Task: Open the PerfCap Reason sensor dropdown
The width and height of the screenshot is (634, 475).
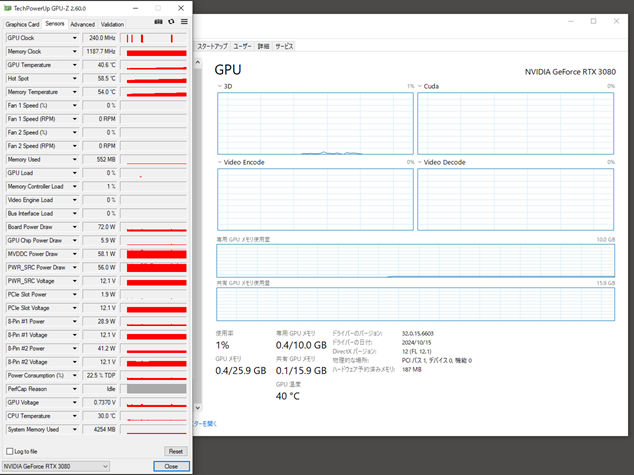Action: [x=75, y=389]
